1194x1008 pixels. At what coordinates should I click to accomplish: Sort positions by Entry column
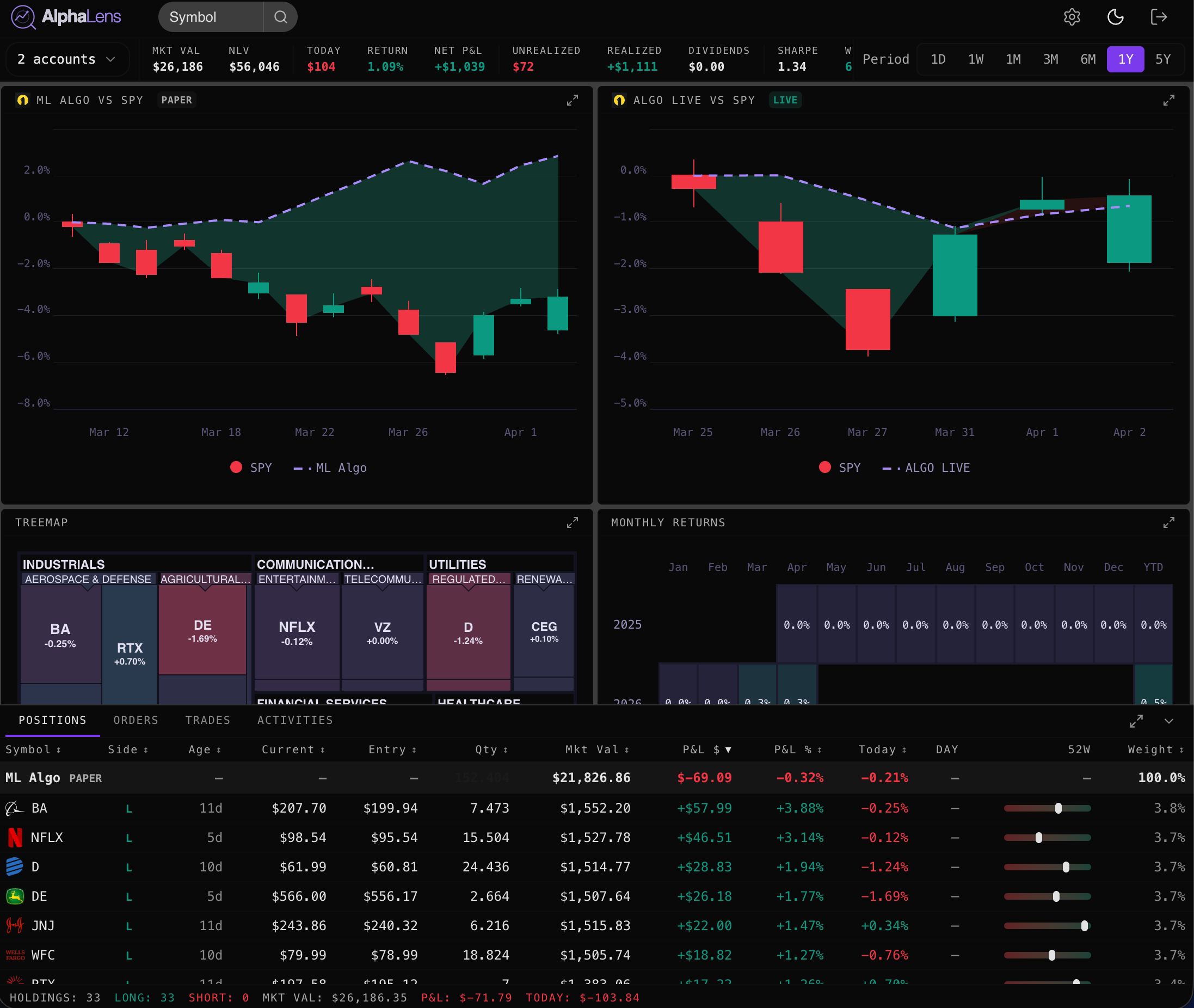(x=392, y=749)
